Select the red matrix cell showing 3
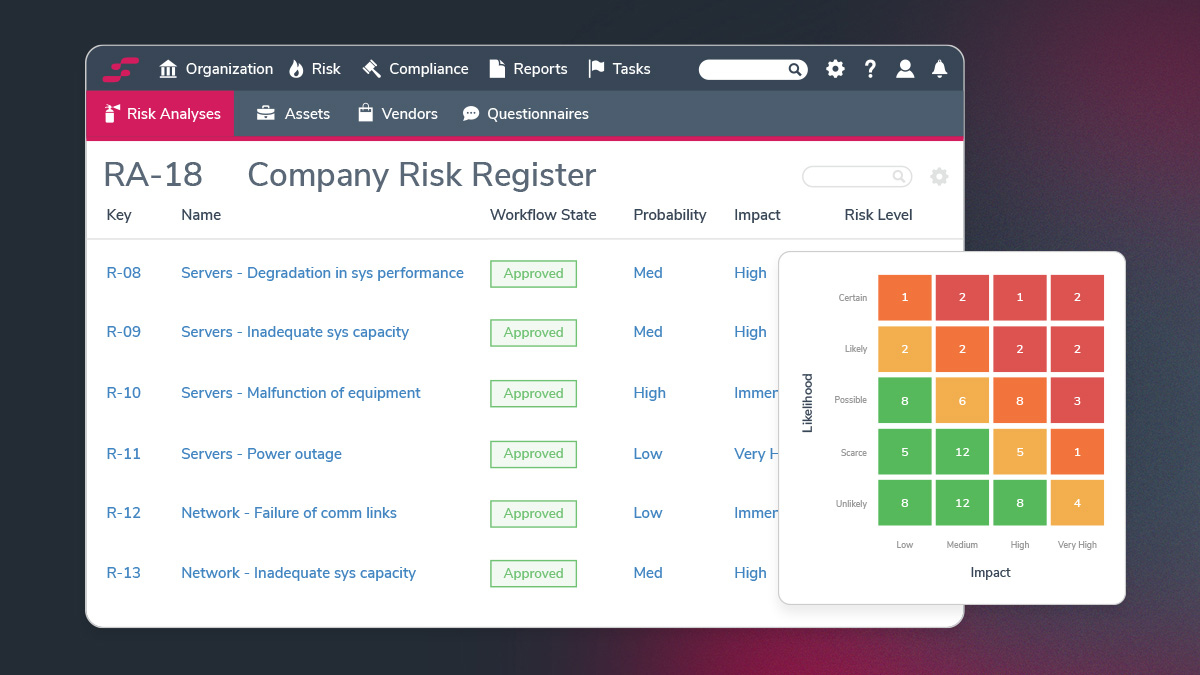This screenshot has width=1200, height=675. pos(1077,400)
